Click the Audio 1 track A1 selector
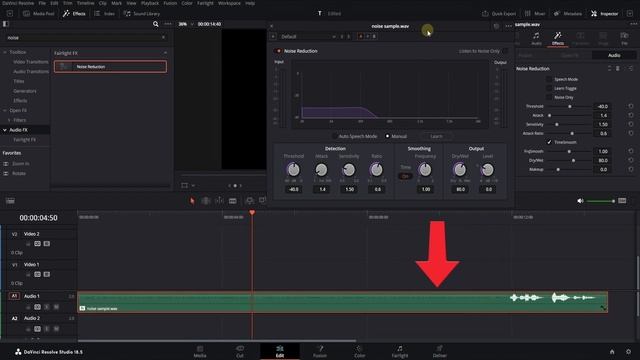Screen dimensions: 640x360 (14, 296)
